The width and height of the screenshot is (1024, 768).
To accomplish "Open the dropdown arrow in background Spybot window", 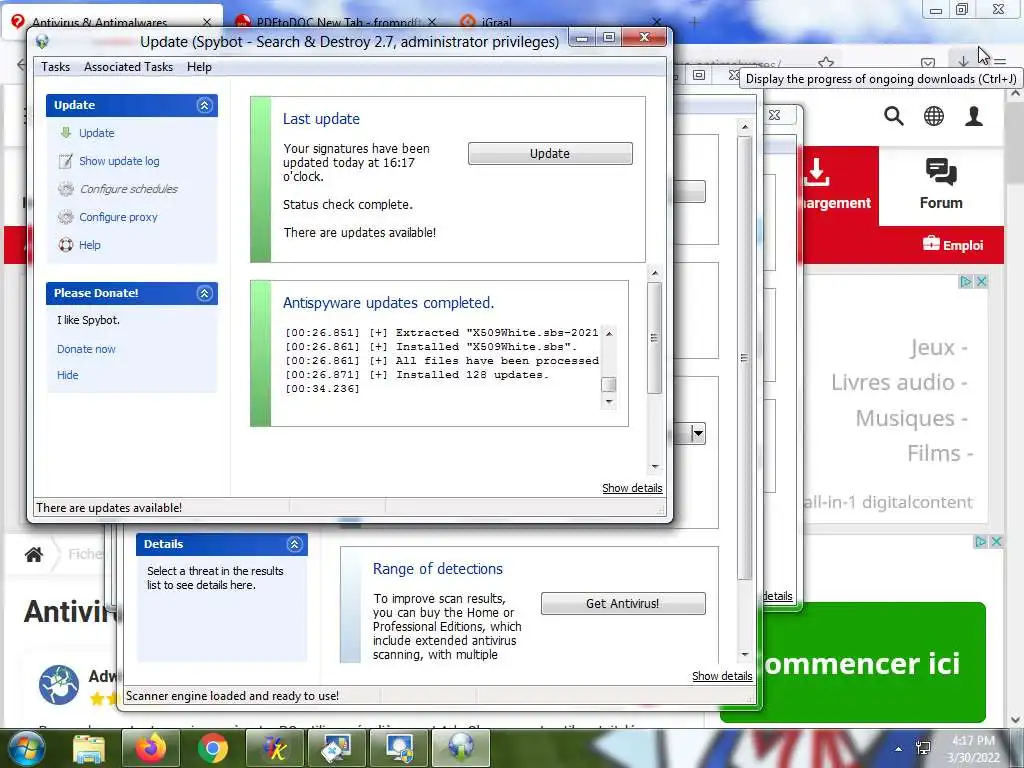I will click(697, 433).
